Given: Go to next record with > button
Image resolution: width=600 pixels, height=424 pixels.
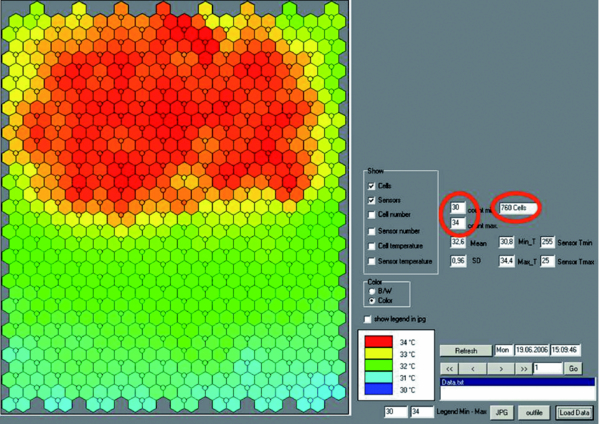Looking at the screenshot, I should [x=501, y=369].
